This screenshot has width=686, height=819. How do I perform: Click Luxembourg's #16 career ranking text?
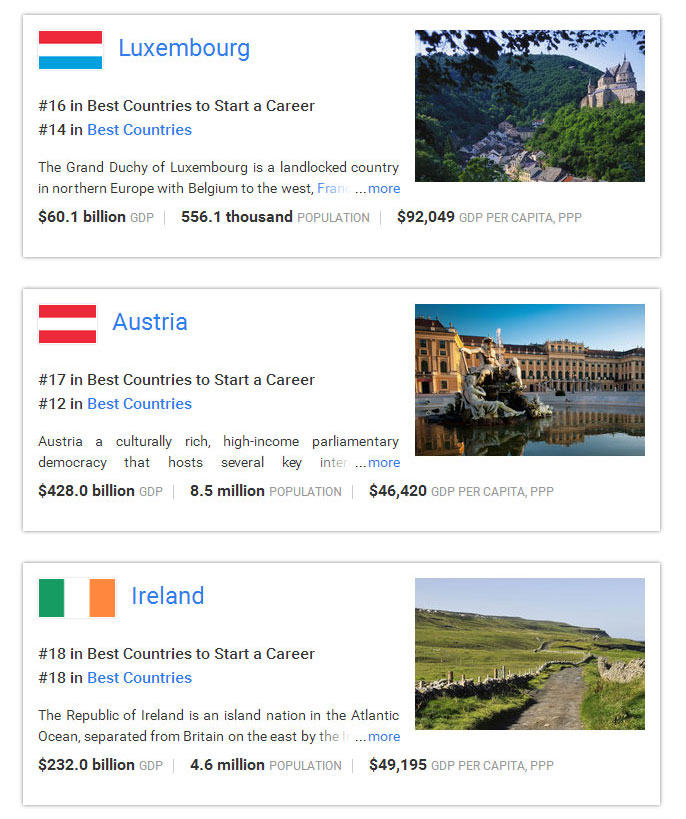tap(176, 106)
